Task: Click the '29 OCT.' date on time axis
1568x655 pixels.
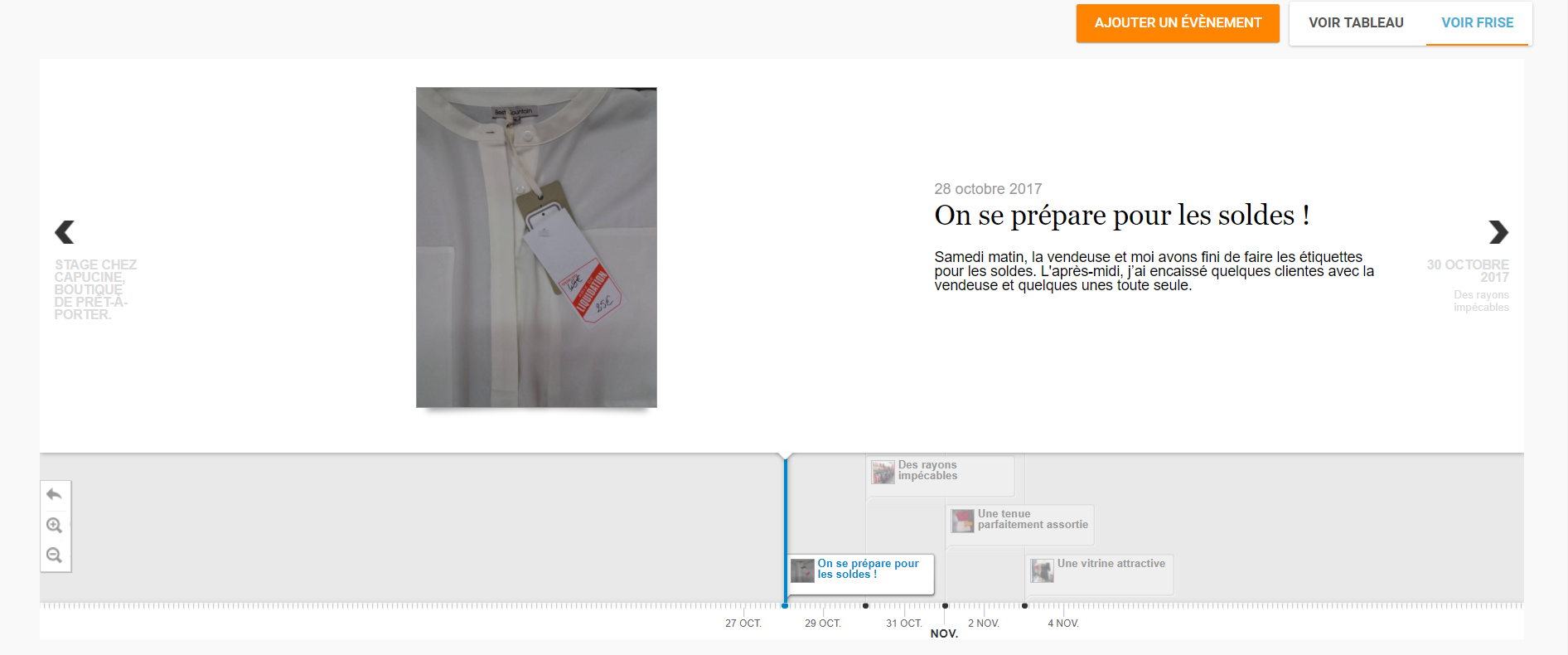Action: [822, 623]
